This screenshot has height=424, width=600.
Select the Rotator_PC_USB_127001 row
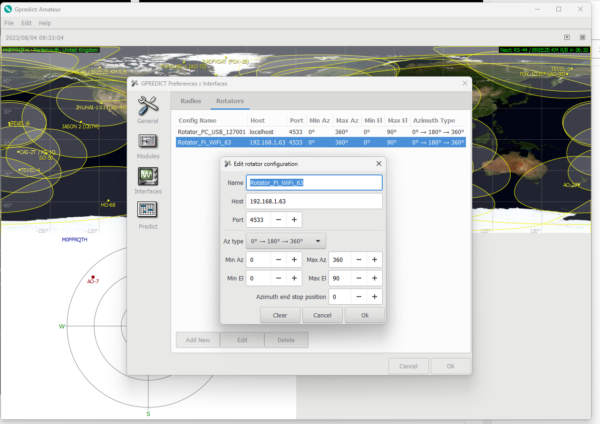click(x=321, y=132)
